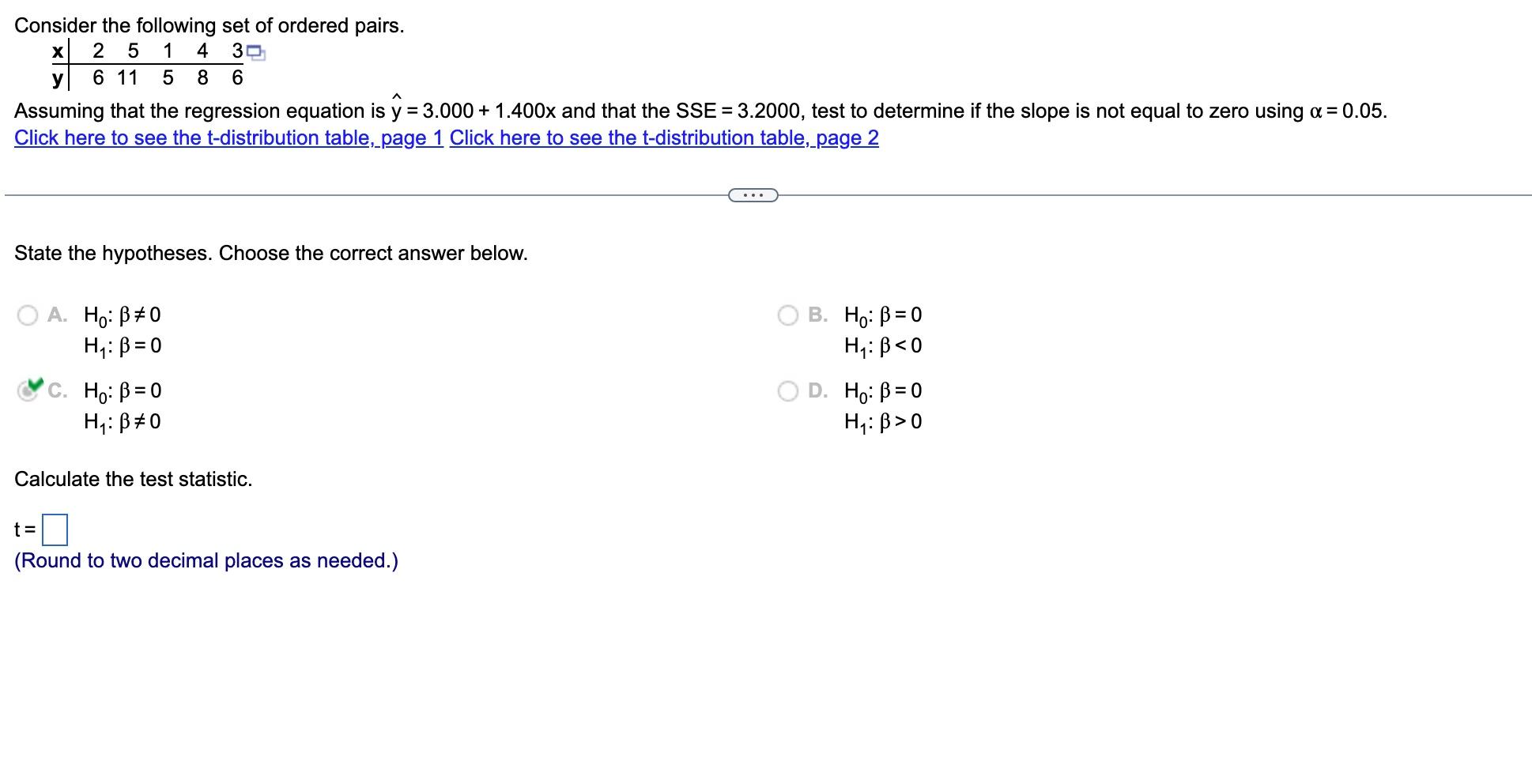Screen dimensions: 1532x784
Task: Select answer choice B hypothesis option
Action: pos(788,315)
